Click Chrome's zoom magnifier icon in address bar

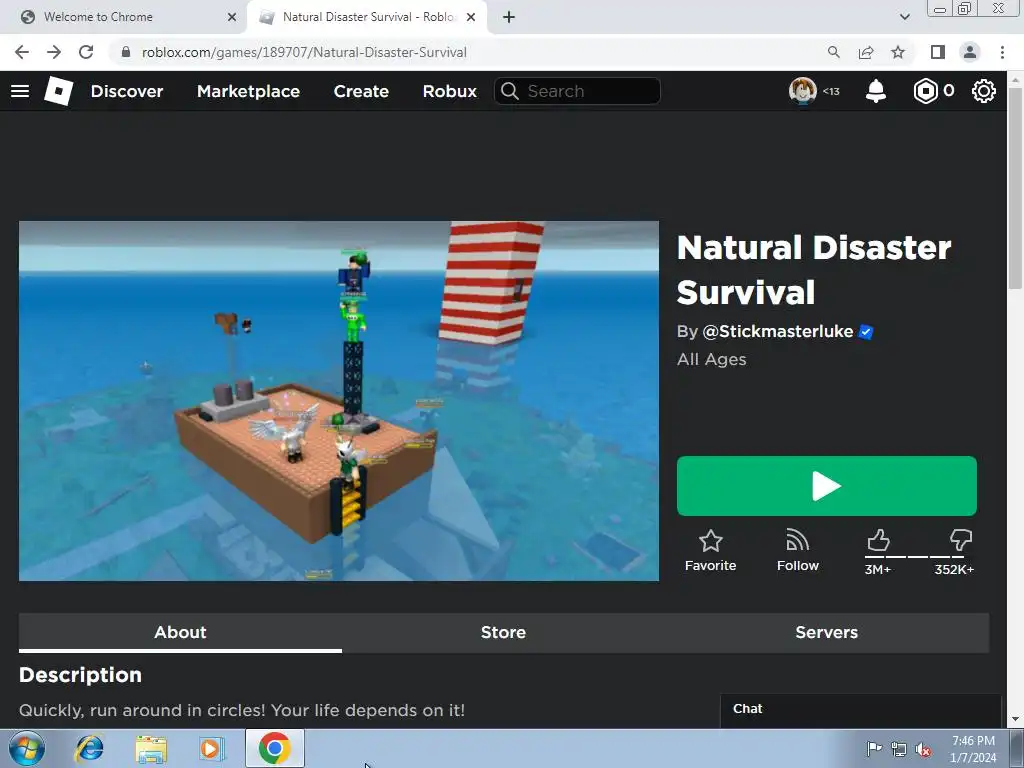833,52
